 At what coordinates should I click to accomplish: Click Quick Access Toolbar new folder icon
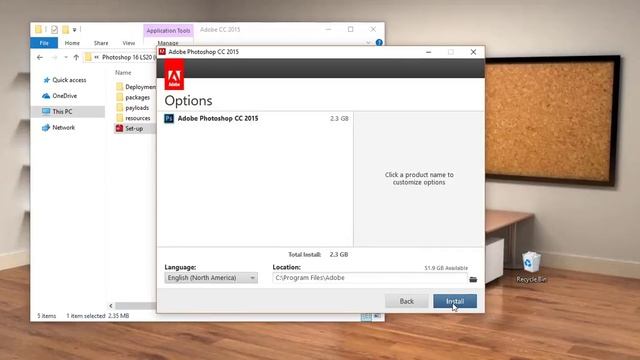[65, 29]
